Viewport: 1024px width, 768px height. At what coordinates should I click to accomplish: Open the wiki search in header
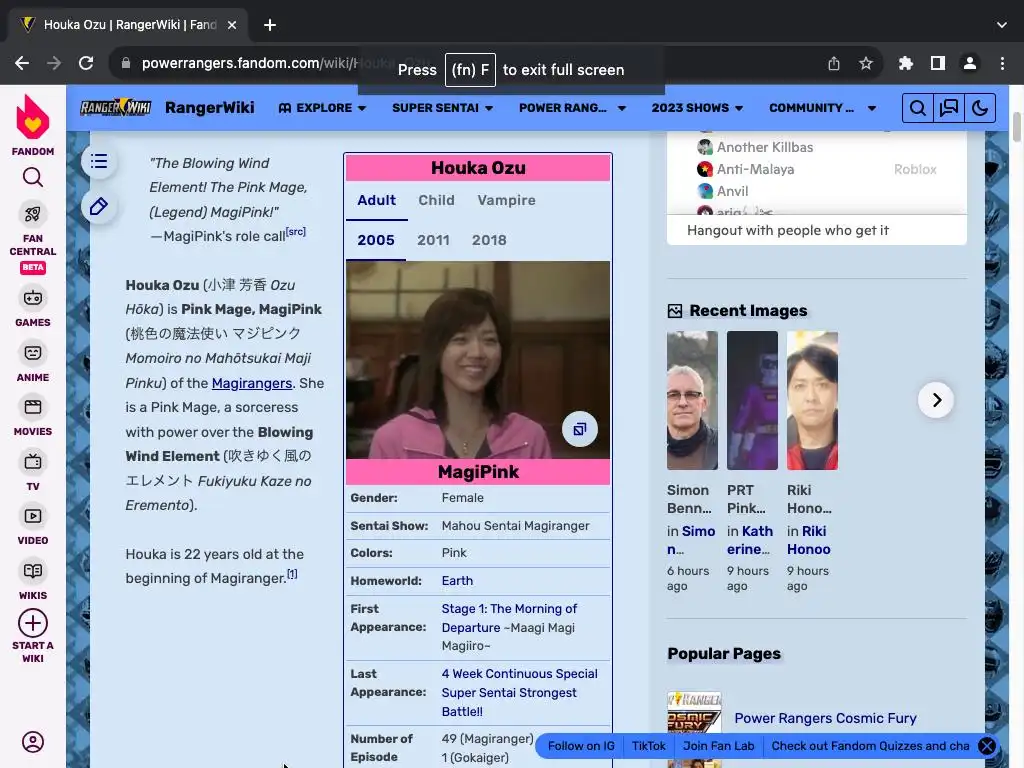(918, 108)
